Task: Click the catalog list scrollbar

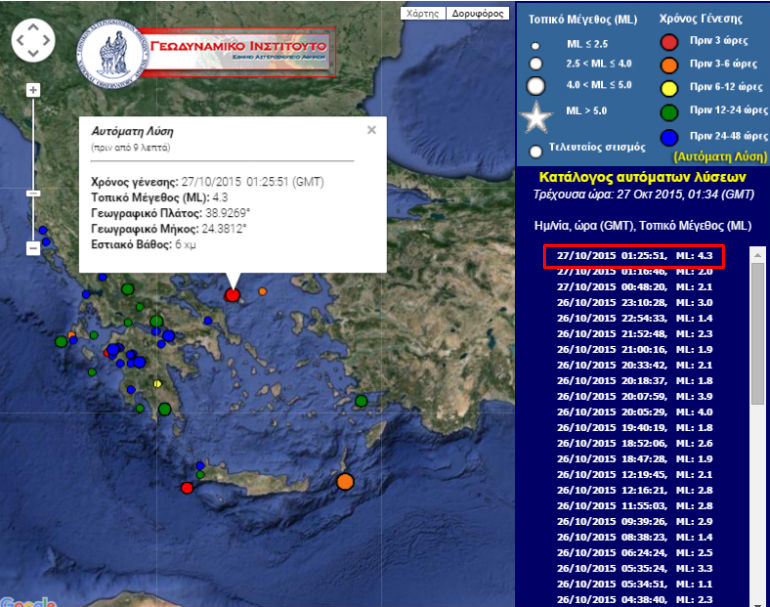Action: (757, 330)
